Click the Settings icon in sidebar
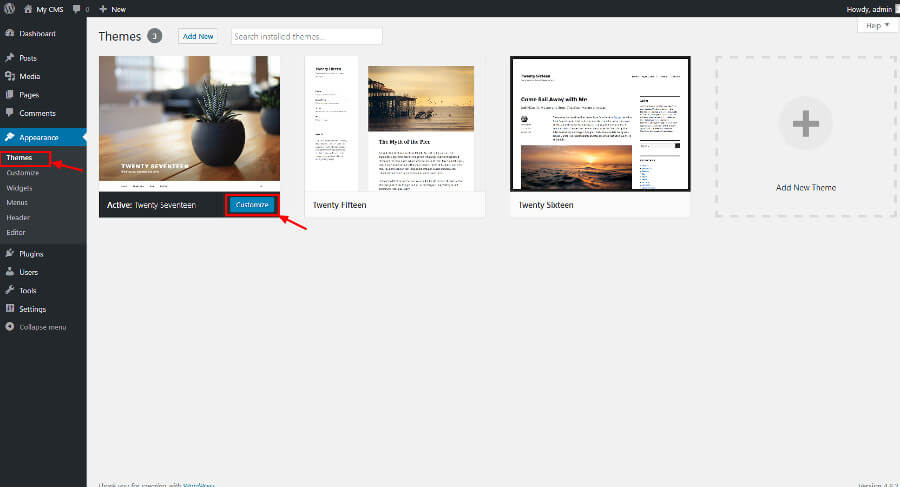 (x=9, y=308)
